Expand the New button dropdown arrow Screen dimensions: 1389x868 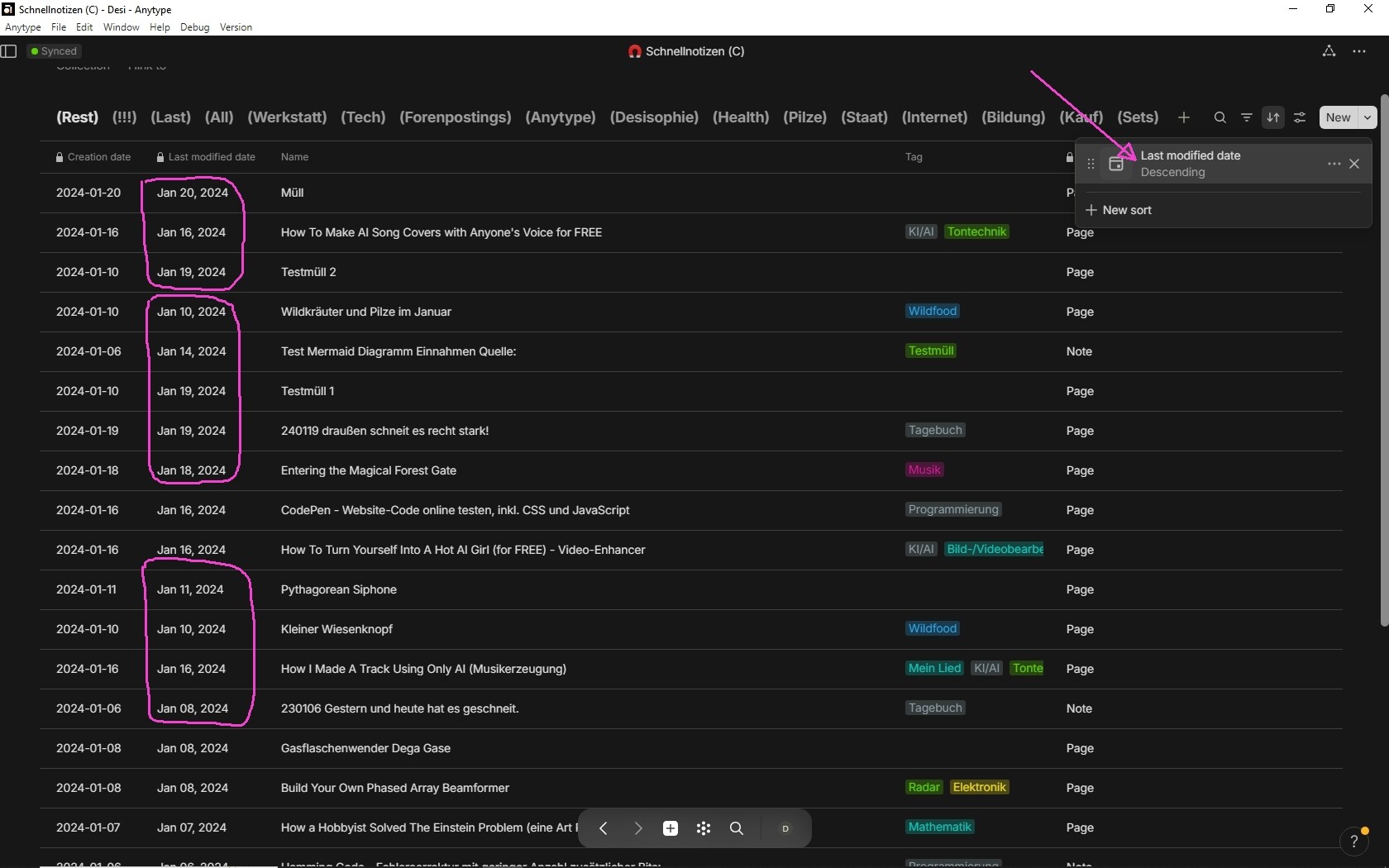(x=1368, y=117)
